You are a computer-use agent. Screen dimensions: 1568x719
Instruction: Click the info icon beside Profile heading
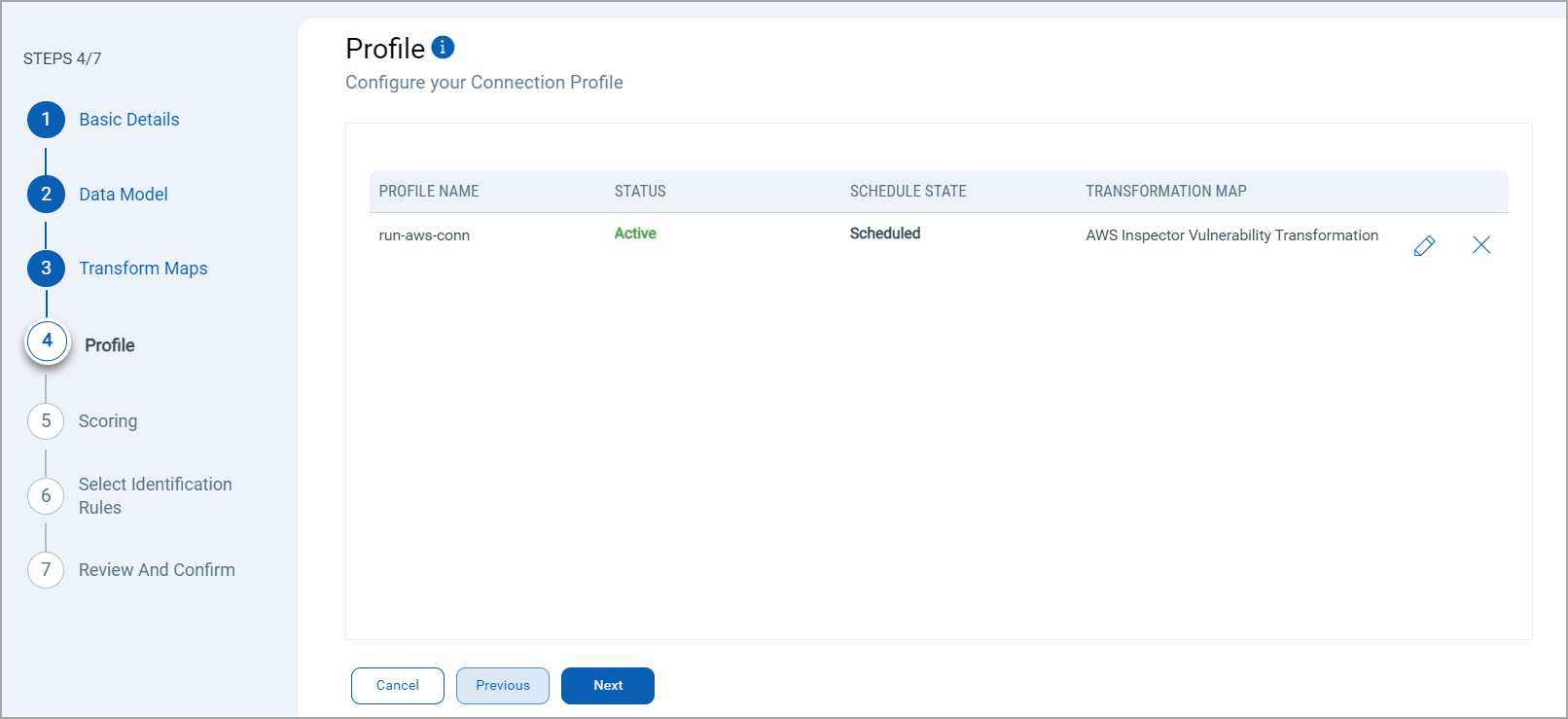pos(443,47)
